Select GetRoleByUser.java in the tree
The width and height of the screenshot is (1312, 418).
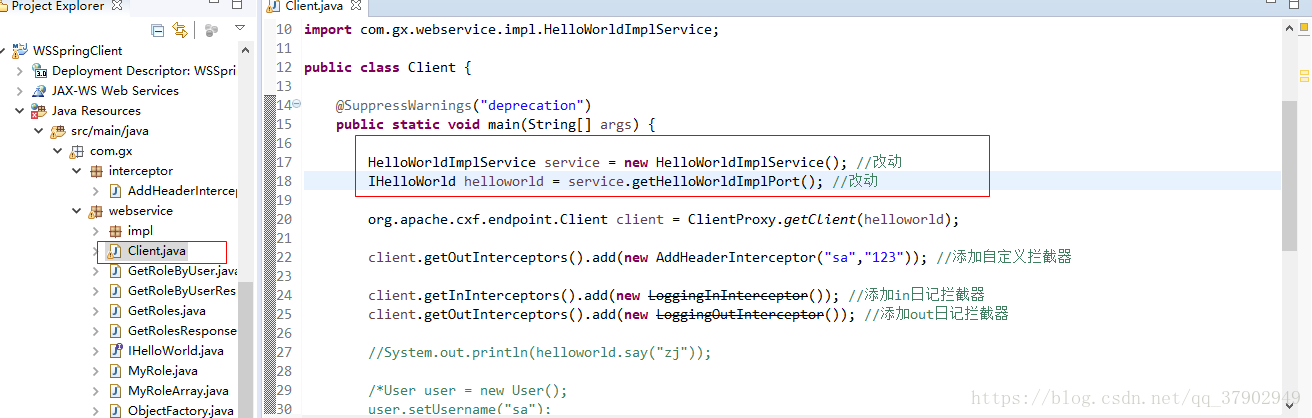click(x=182, y=271)
